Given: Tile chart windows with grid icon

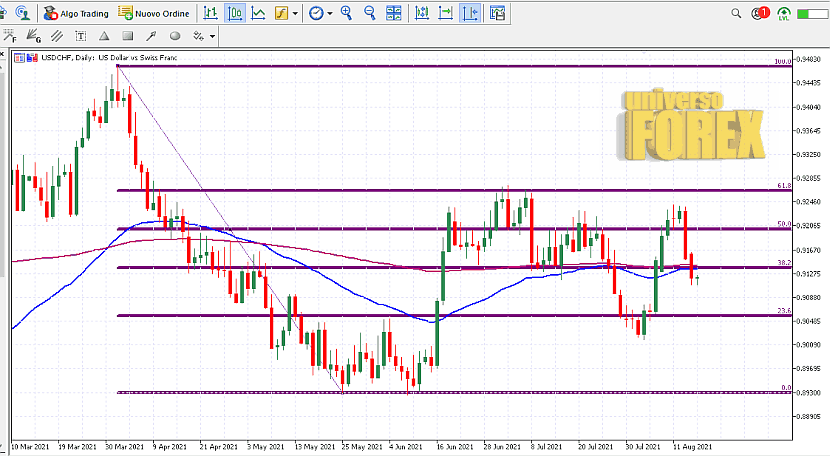Looking at the screenshot, I should 396,13.
